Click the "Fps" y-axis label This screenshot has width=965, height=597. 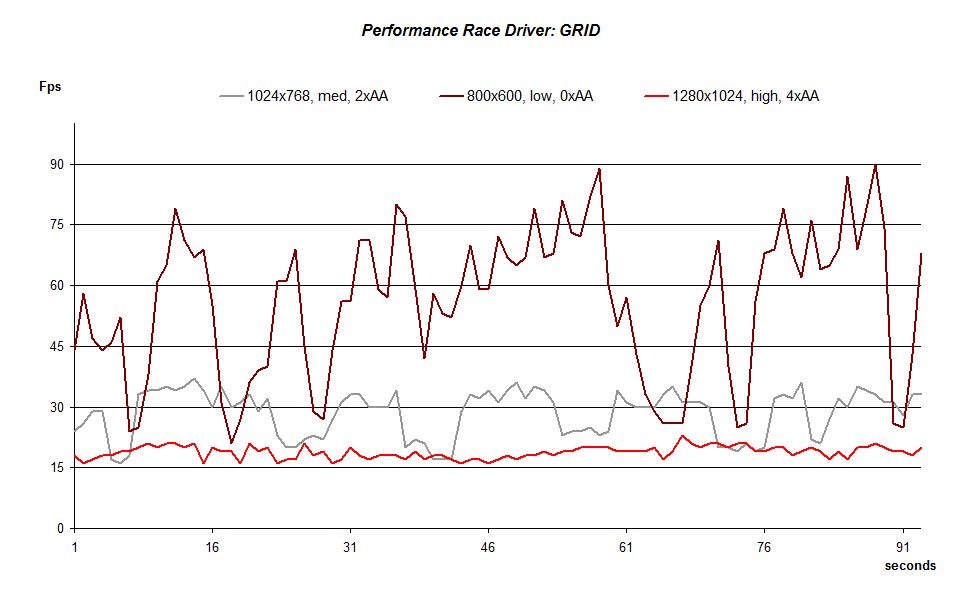click(x=50, y=86)
